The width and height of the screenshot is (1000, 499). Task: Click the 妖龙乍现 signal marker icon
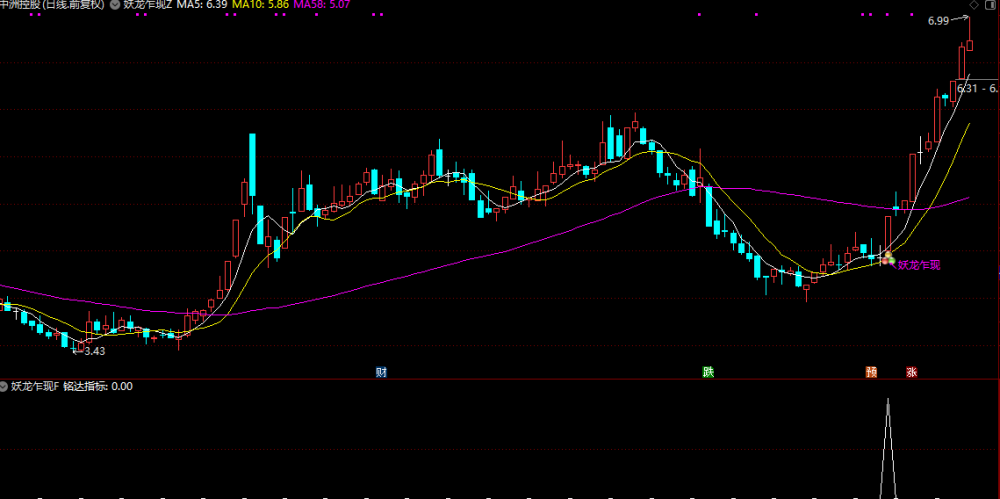click(x=887, y=258)
